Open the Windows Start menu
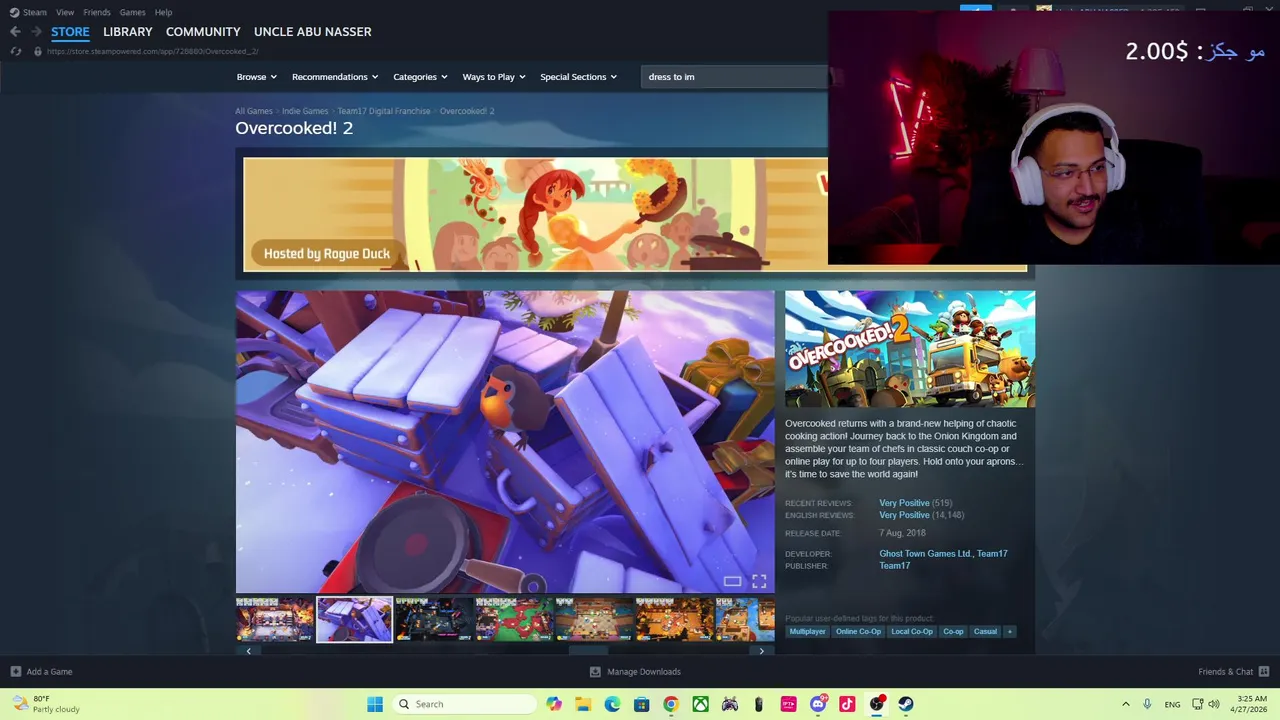 coord(375,704)
